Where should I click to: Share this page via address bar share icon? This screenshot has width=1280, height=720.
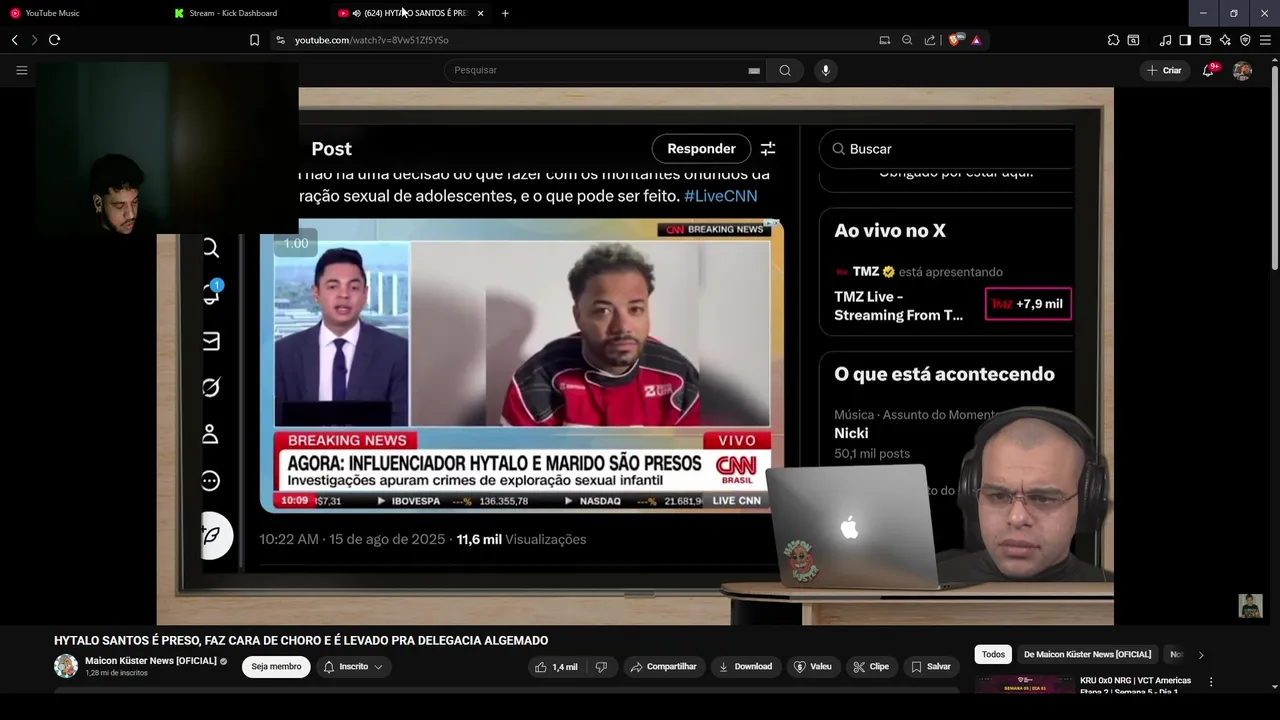tap(930, 40)
